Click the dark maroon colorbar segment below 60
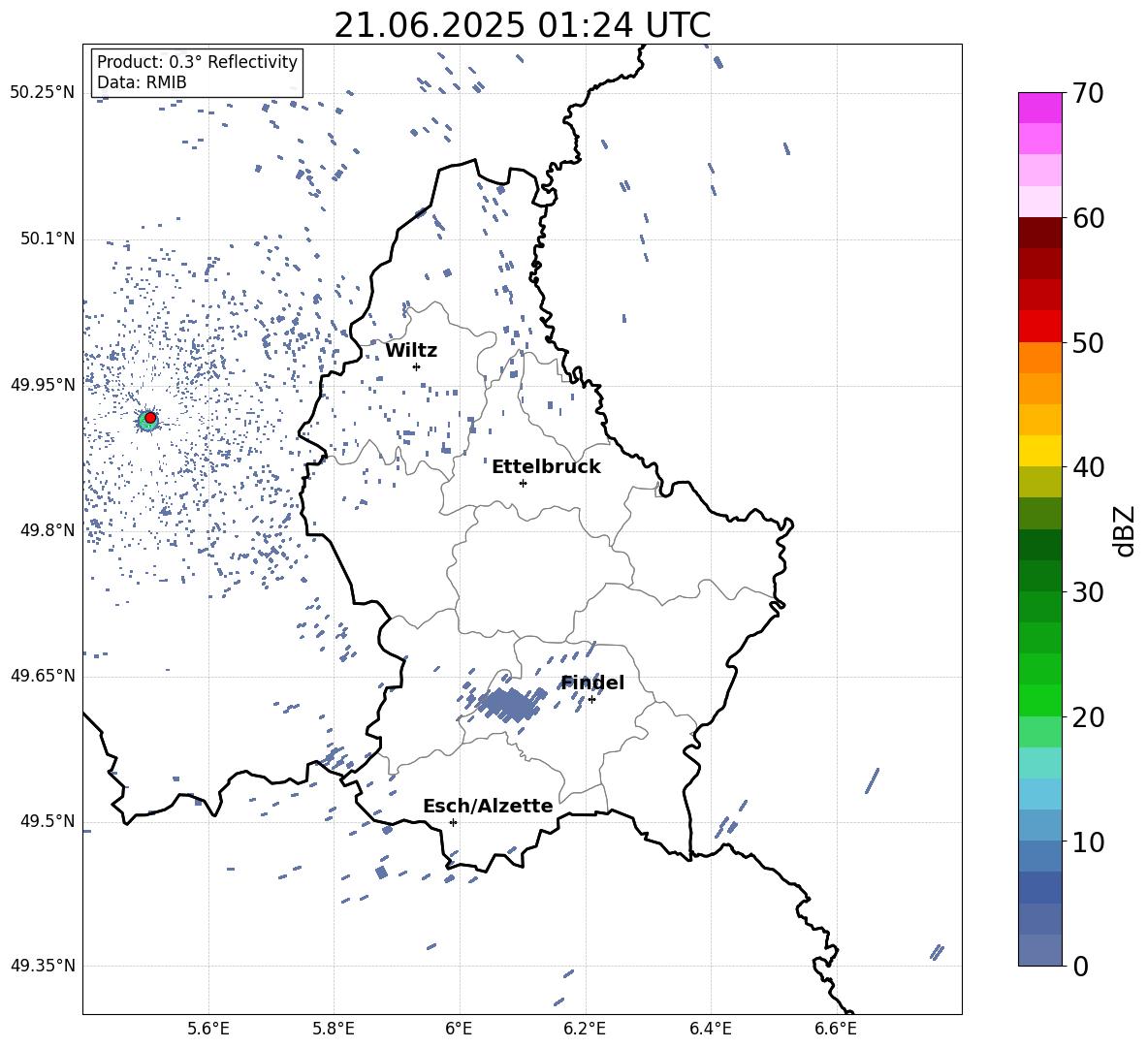The image size is (1148, 1048). tap(1039, 233)
